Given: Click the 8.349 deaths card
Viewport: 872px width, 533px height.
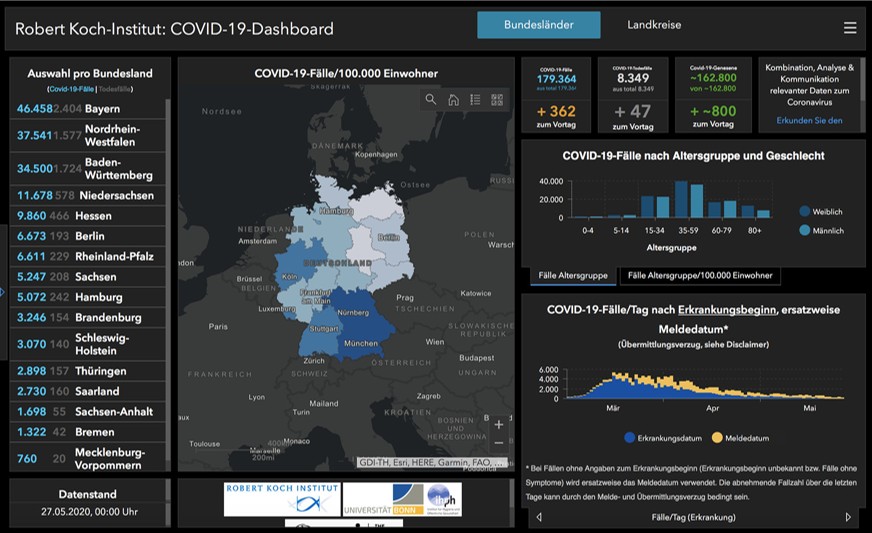Looking at the screenshot, I should click(x=633, y=78).
